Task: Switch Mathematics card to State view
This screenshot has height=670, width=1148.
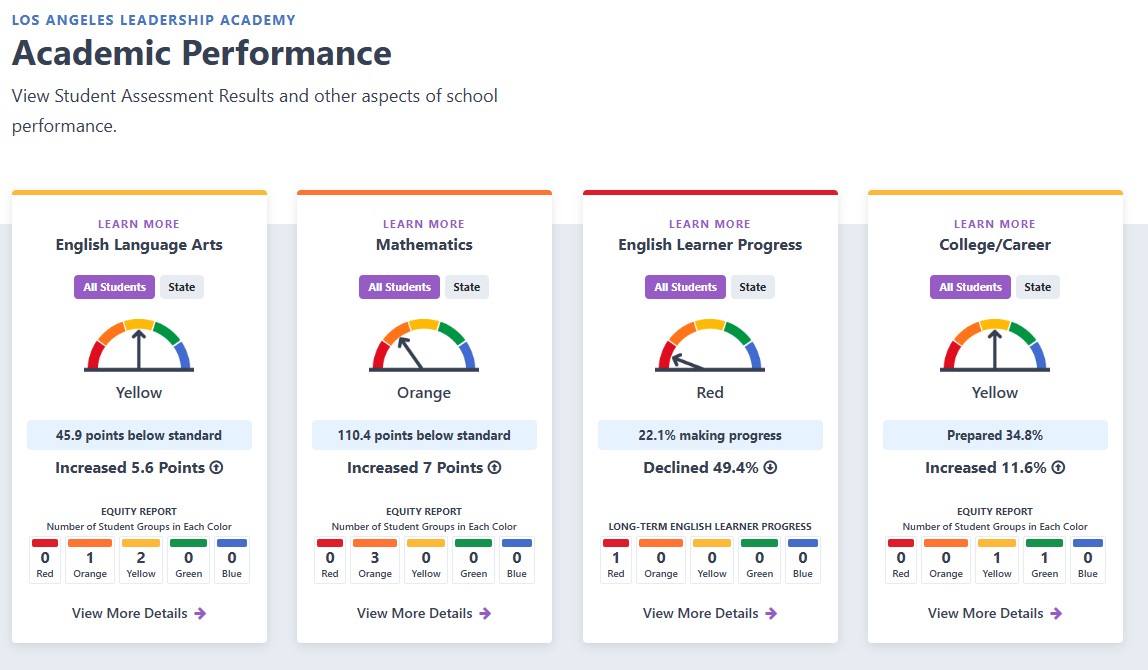Action: [x=466, y=287]
